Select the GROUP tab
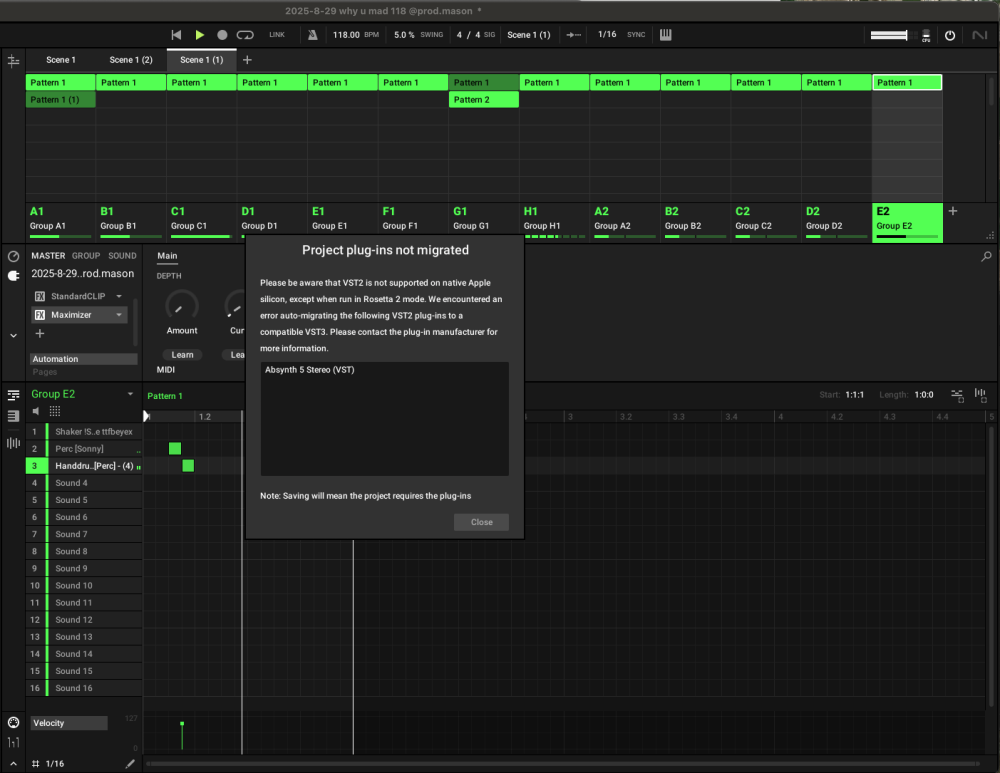Viewport: 1000px width, 773px height. coord(85,256)
